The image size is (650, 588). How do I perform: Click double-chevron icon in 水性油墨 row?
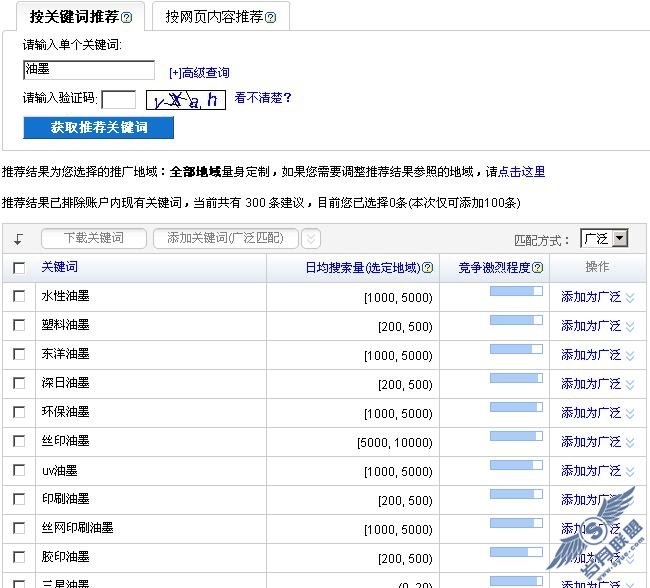630,297
